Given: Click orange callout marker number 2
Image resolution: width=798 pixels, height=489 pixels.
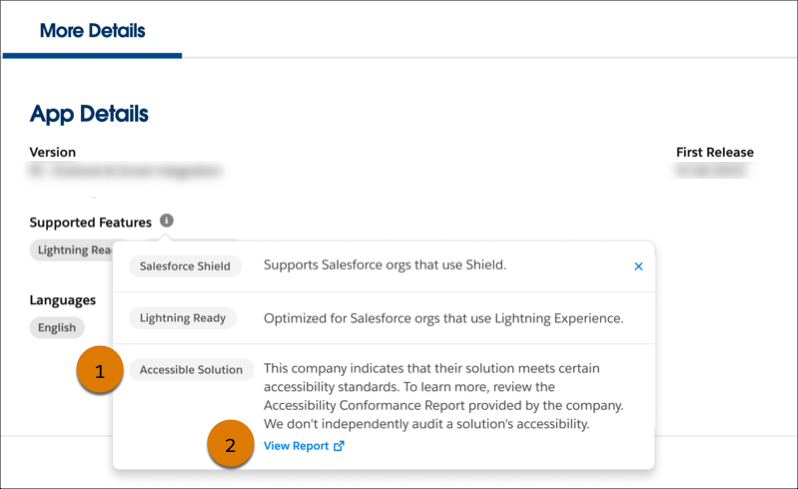Looking at the screenshot, I should tap(231, 446).
